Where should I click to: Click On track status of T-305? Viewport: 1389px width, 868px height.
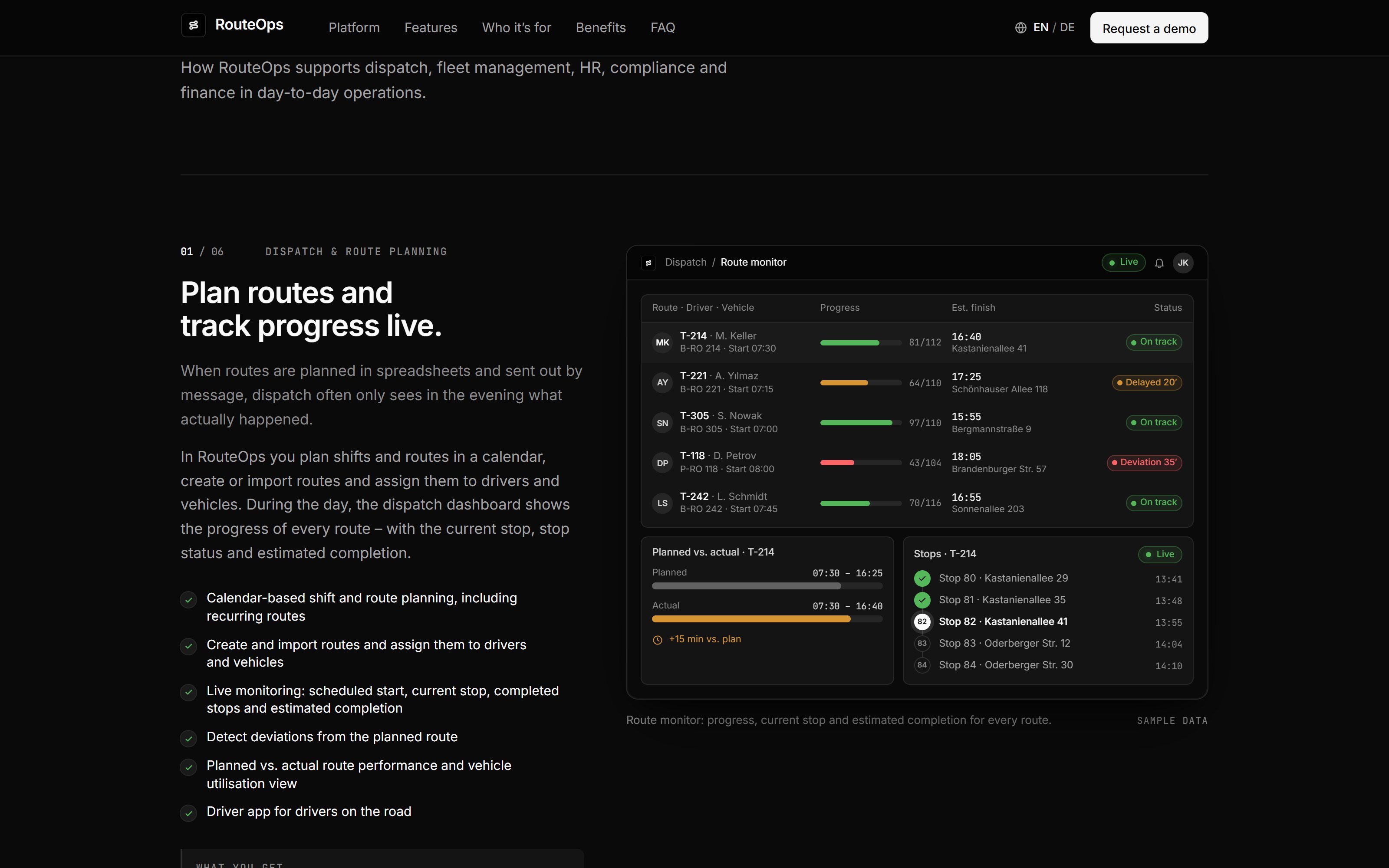click(1154, 423)
